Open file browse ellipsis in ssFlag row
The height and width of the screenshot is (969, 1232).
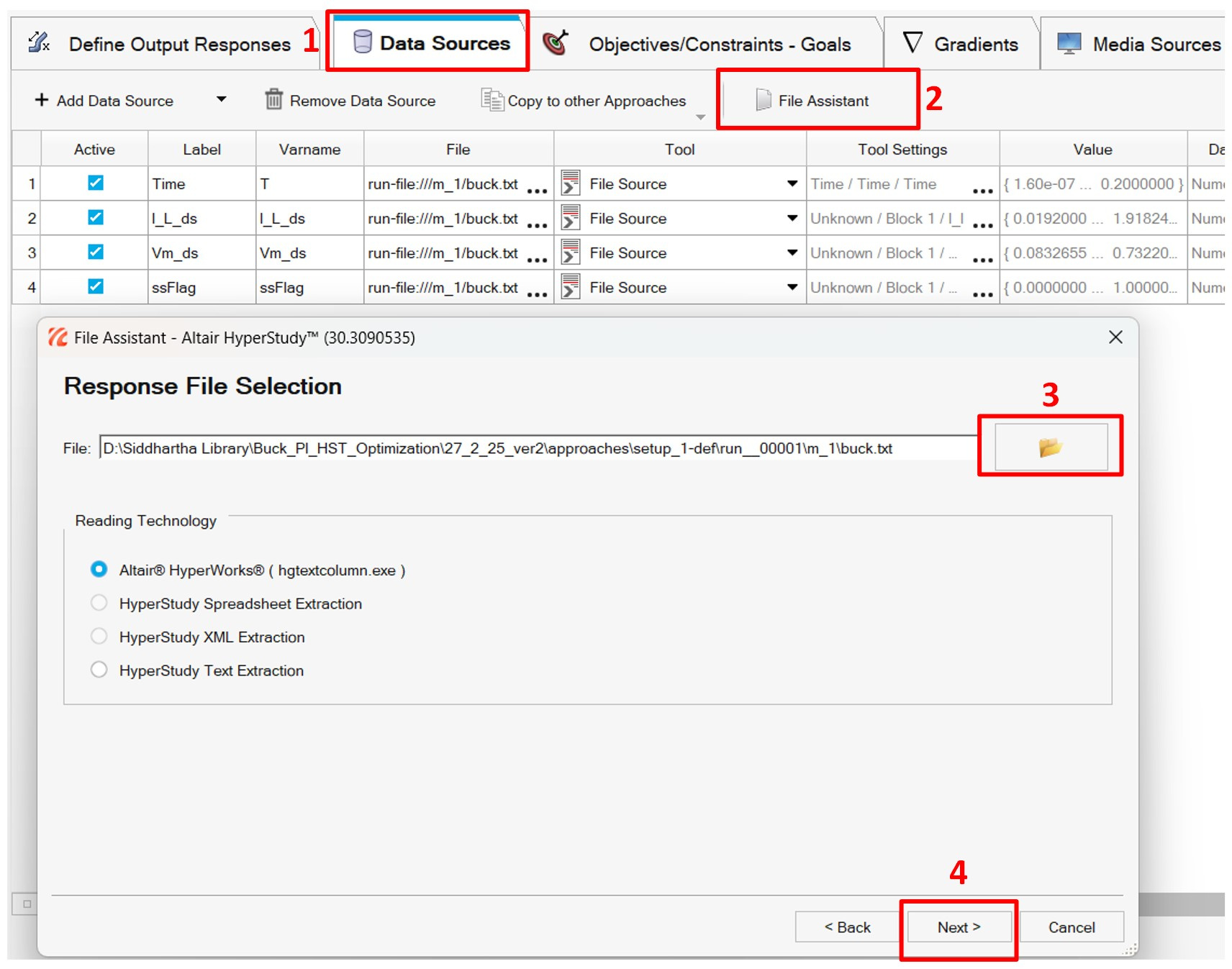point(537,294)
